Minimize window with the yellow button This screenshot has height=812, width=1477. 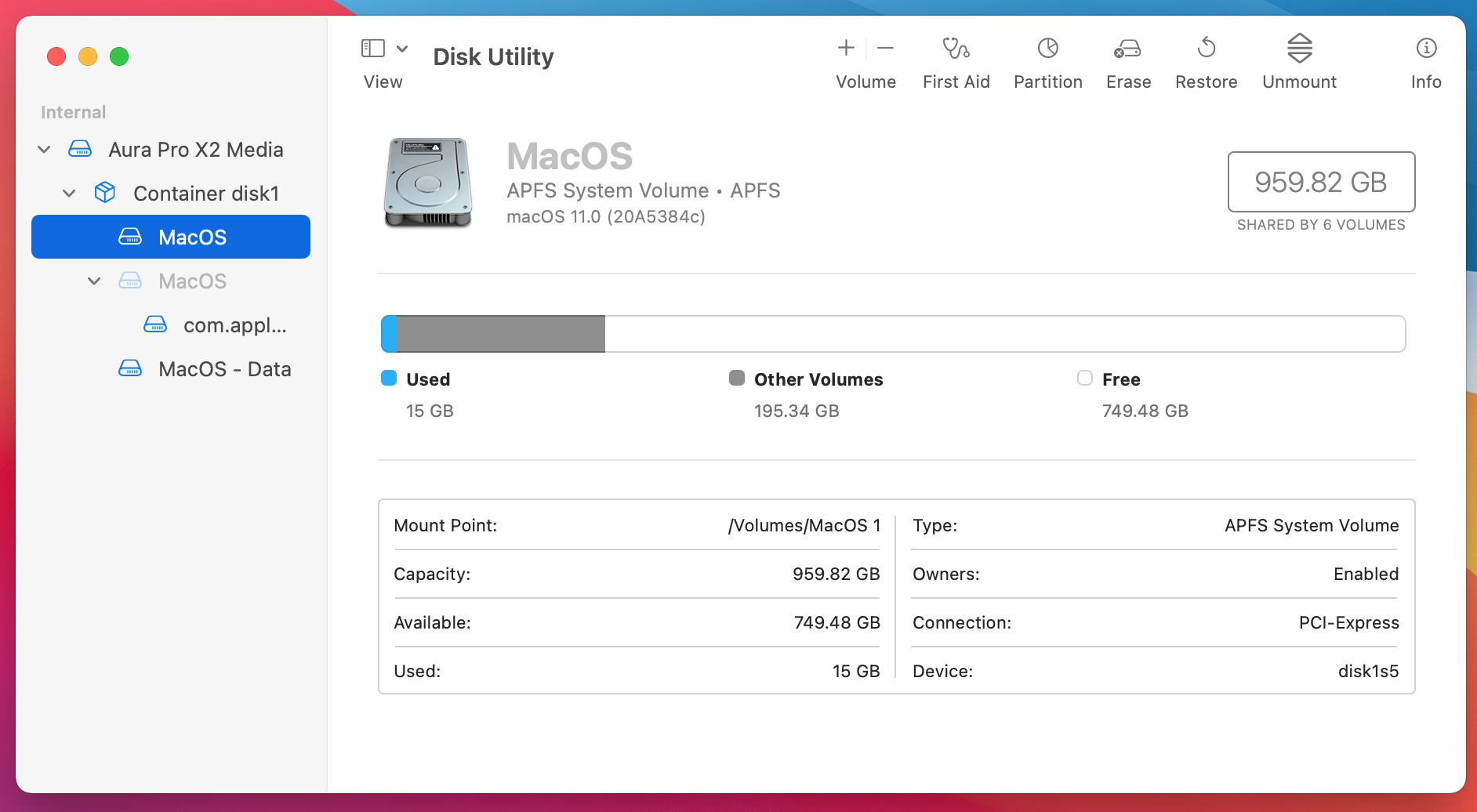coord(88,56)
